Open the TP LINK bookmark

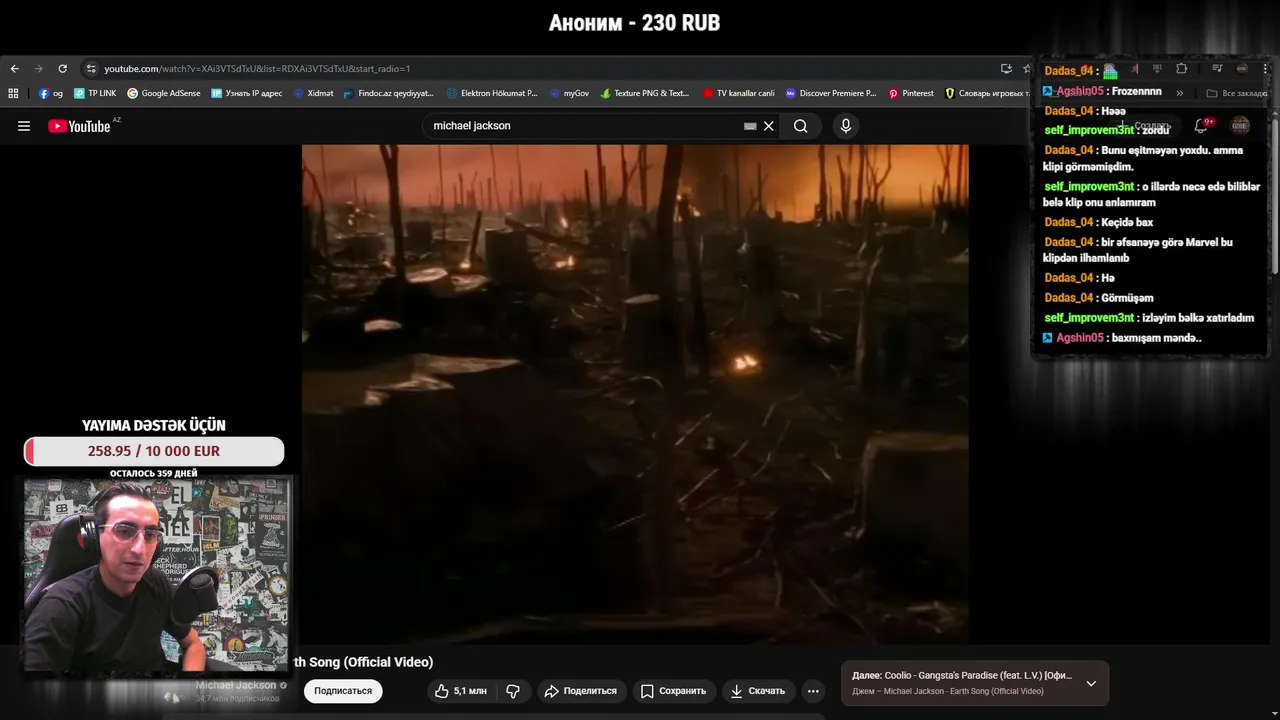point(95,93)
